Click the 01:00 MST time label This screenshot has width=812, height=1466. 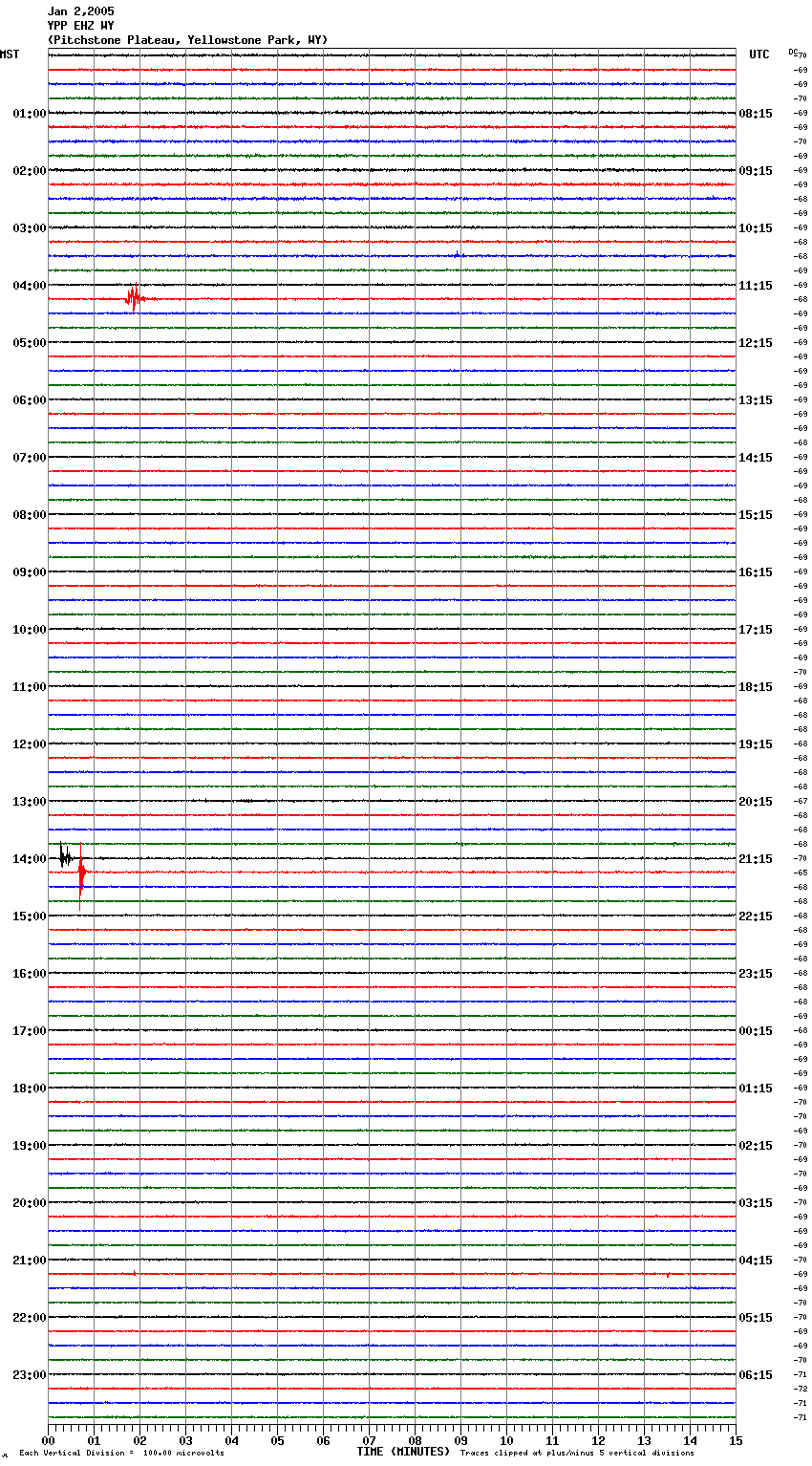coord(30,114)
